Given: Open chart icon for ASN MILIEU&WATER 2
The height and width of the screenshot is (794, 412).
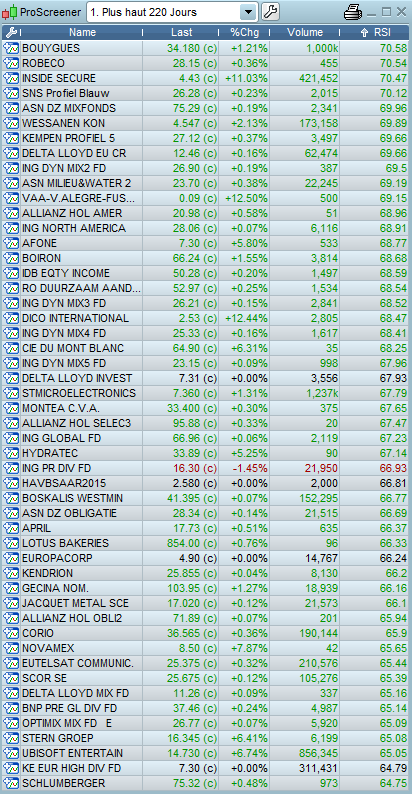Looking at the screenshot, I should pyautogui.click(x=11, y=183).
